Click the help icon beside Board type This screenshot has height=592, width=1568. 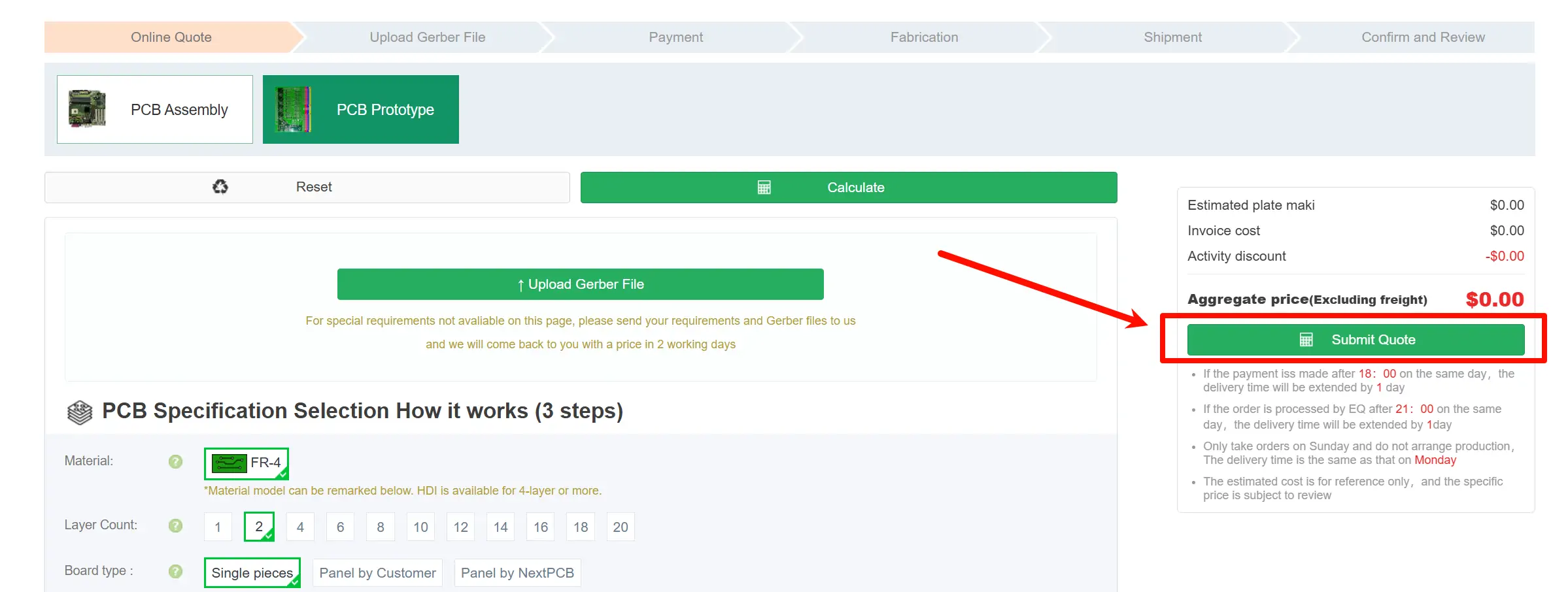(175, 571)
